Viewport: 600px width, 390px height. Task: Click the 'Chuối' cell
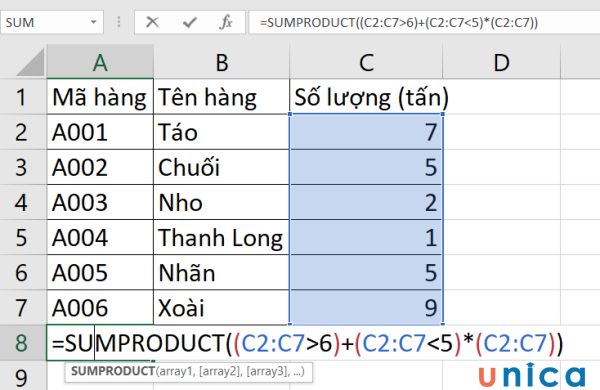tap(222, 167)
